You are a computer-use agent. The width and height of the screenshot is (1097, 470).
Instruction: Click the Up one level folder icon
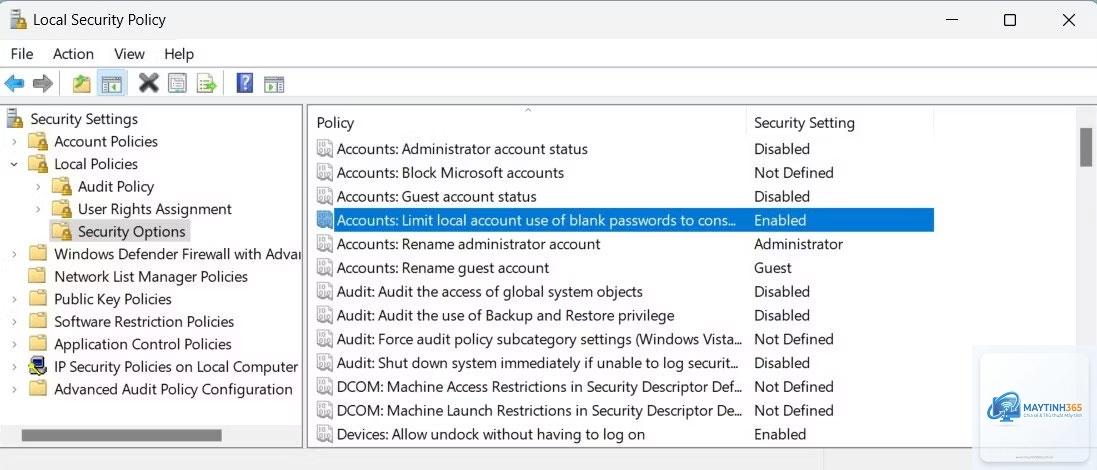[x=82, y=84]
